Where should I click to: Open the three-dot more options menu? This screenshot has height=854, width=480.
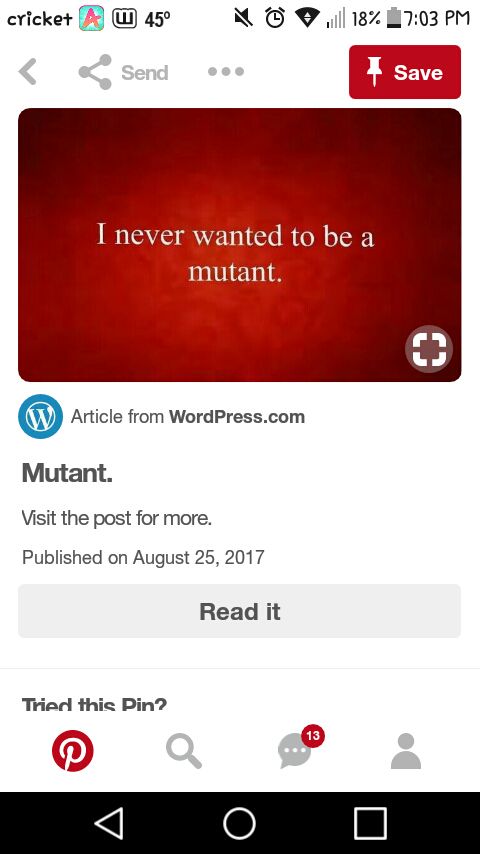226,71
